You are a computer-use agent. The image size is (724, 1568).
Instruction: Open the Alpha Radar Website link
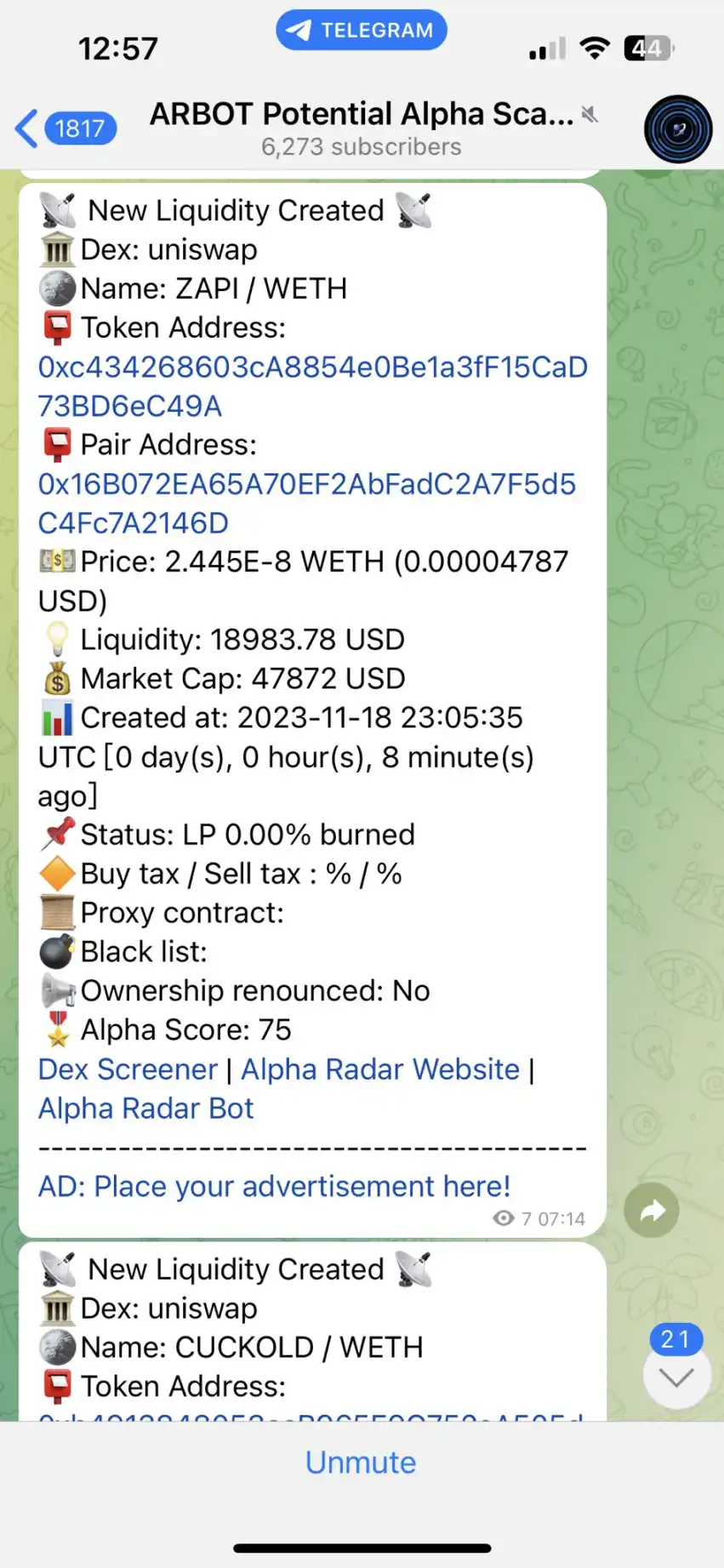pos(379,1069)
